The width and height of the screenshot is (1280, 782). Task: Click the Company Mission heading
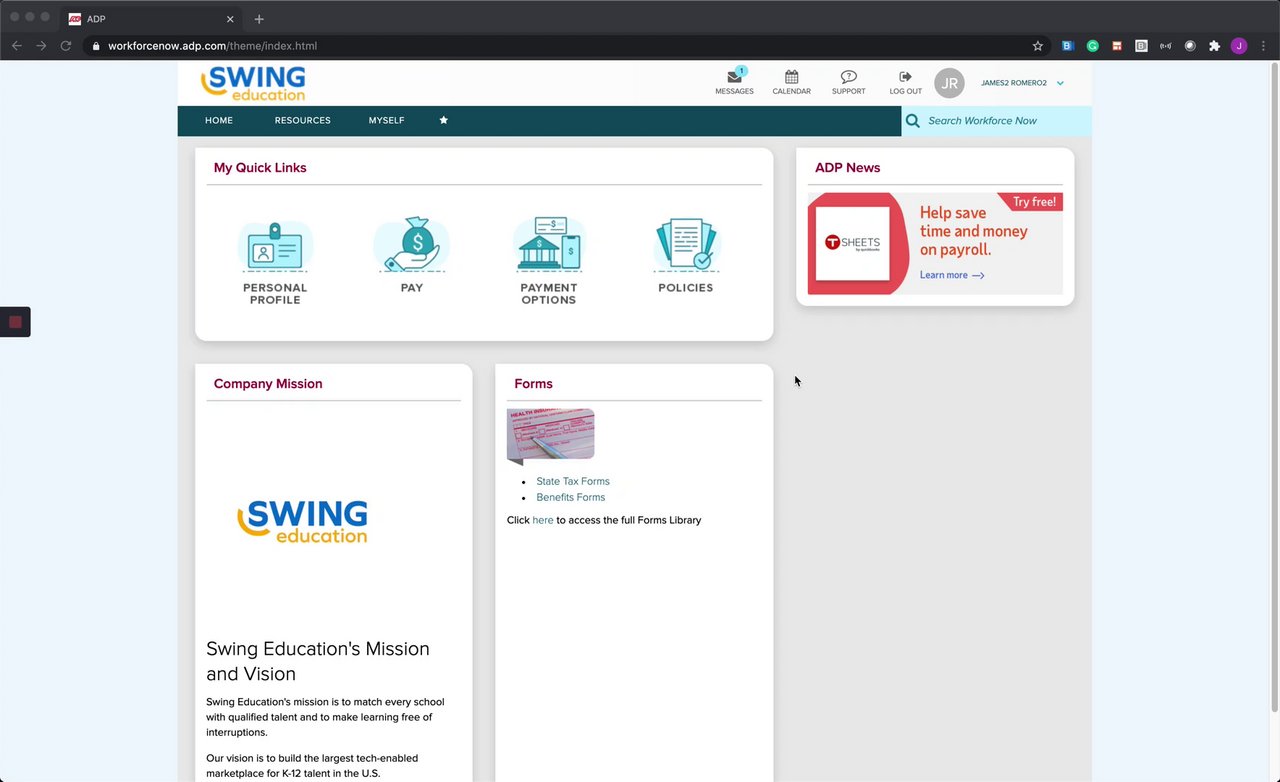pyautogui.click(x=268, y=384)
